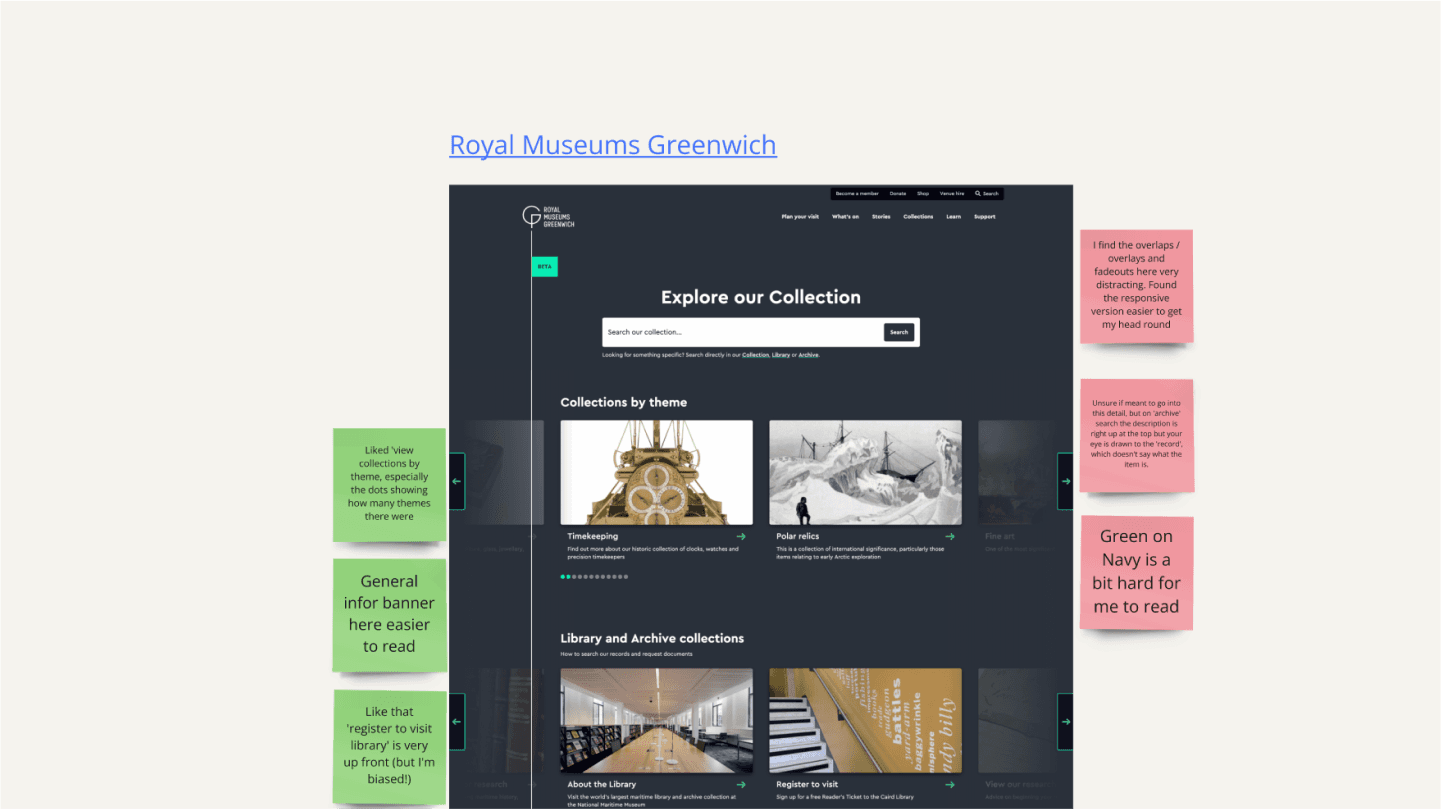Click the green BETA badge
The image size is (1441, 809).
pyautogui.click(x=545, y=267)
